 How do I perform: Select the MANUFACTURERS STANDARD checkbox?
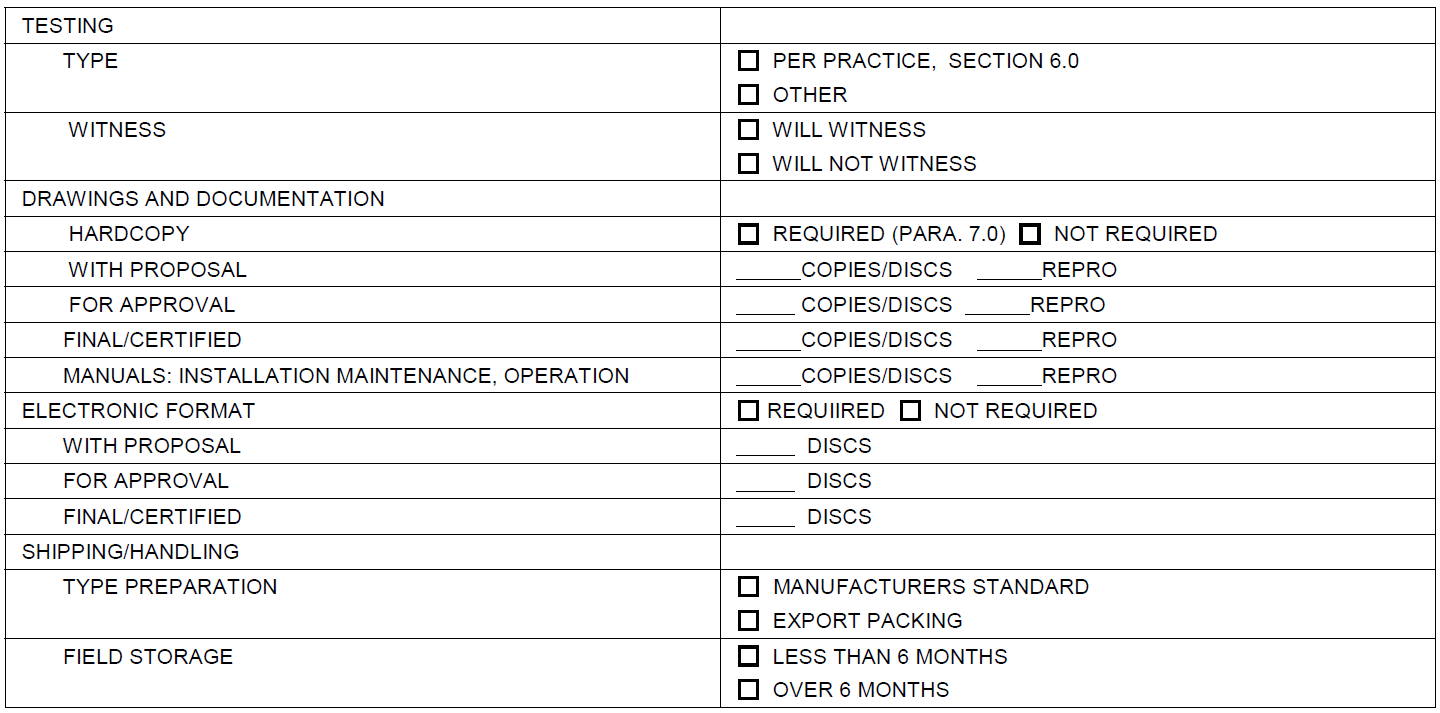point(748,587)
